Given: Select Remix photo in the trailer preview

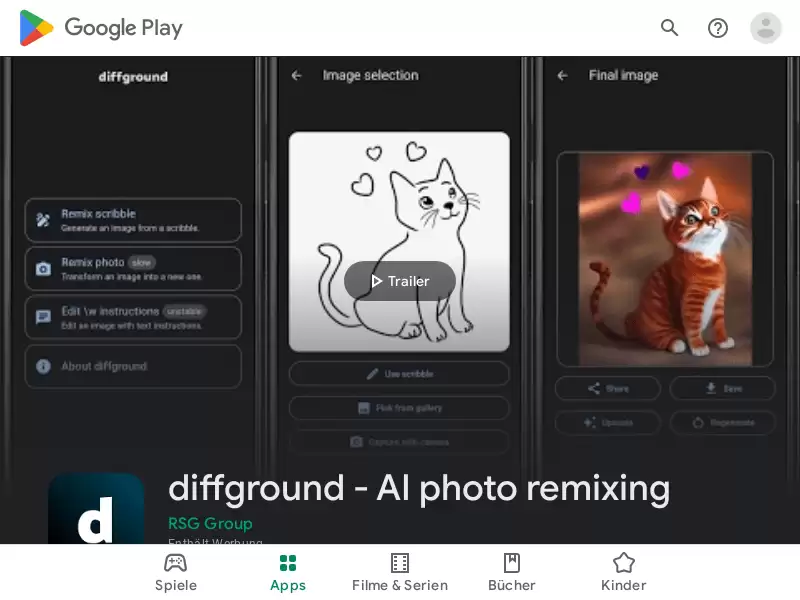Looking at the screenshot, I should point(133,269).
